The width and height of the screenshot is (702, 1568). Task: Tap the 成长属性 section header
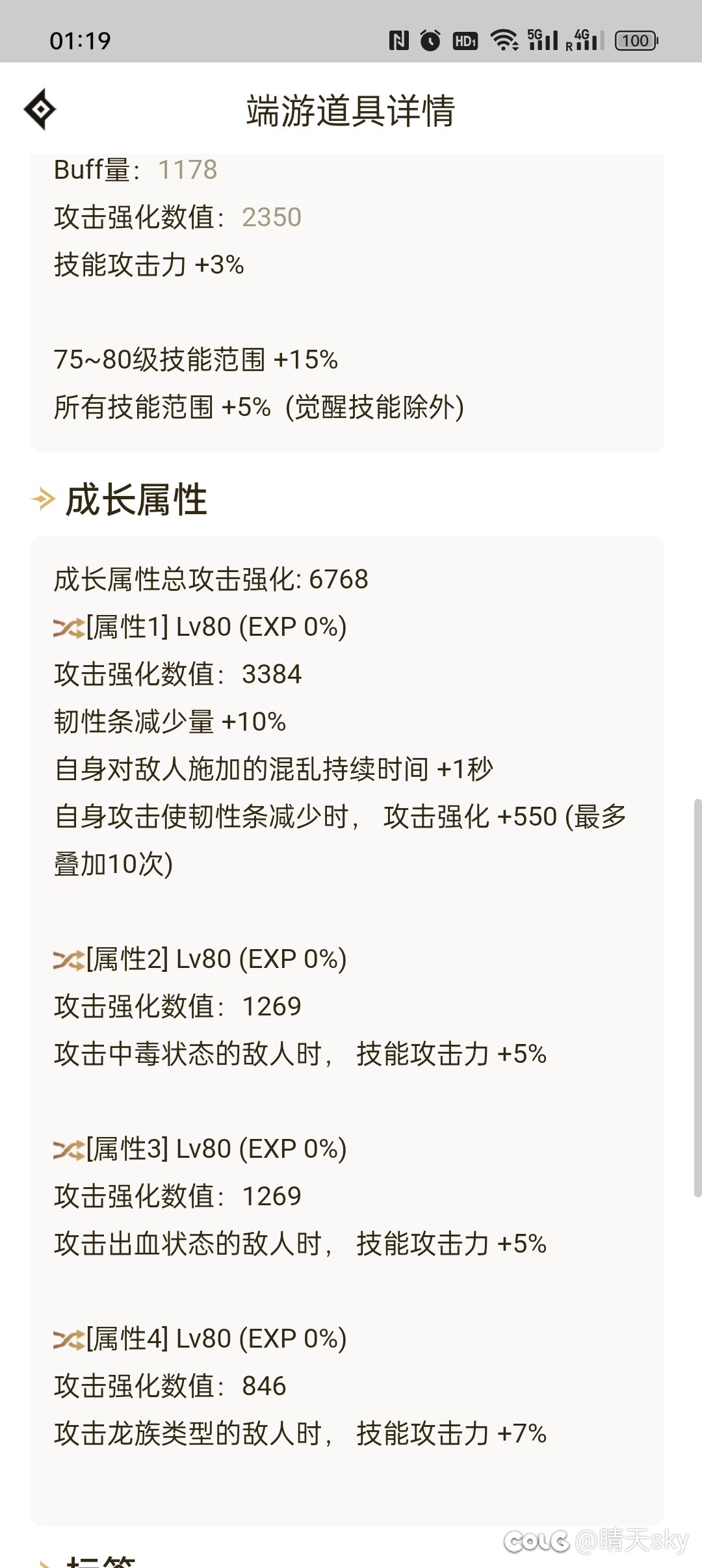coord(136,499)
